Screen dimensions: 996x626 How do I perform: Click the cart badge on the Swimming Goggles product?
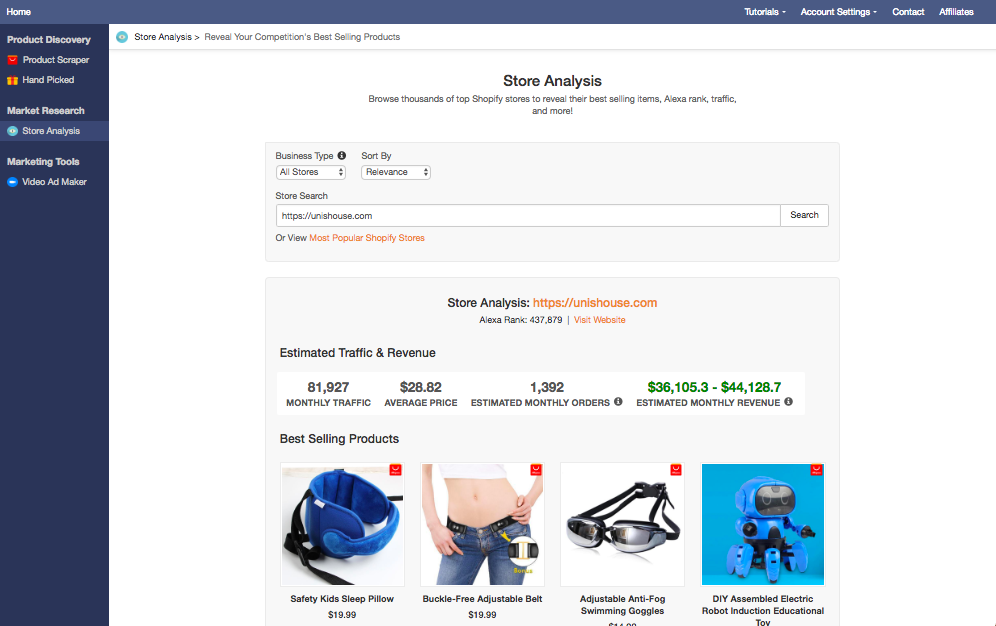point(676,469)
